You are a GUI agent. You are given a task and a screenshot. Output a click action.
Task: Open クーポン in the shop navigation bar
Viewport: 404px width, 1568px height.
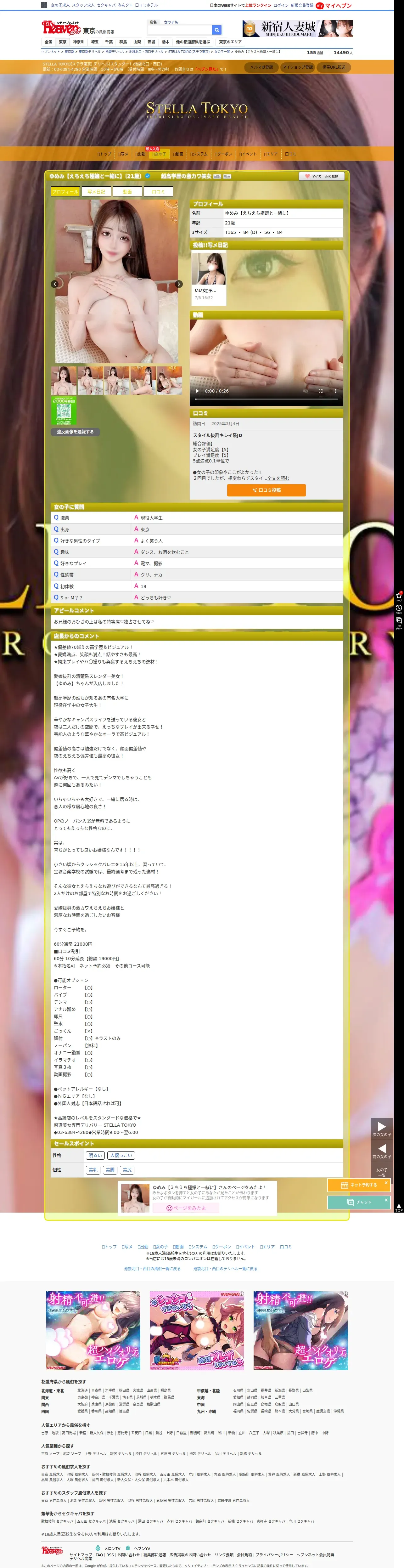[x=223, y=154]
